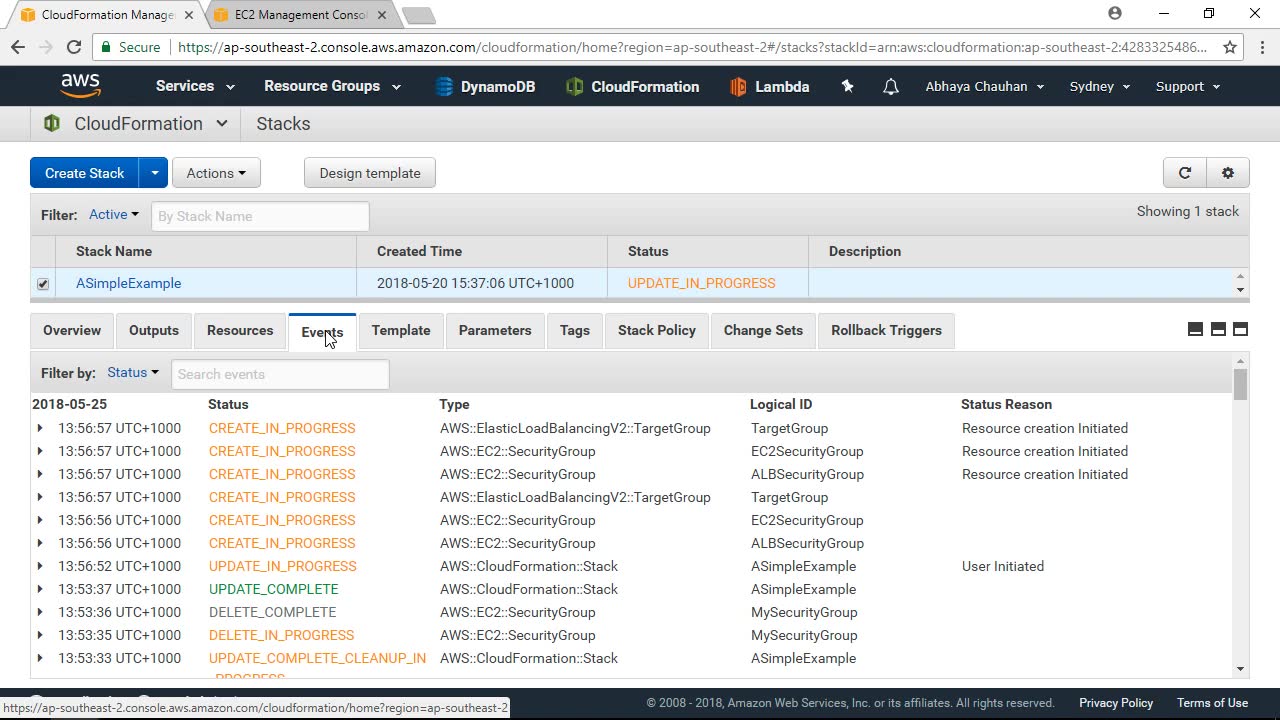Image resolution: width=1280 pixels, height=720 pixels.
Task: Expand the 13:56:52 UPDATE_IN_PROGRESS event row
Action: [40, 566]
